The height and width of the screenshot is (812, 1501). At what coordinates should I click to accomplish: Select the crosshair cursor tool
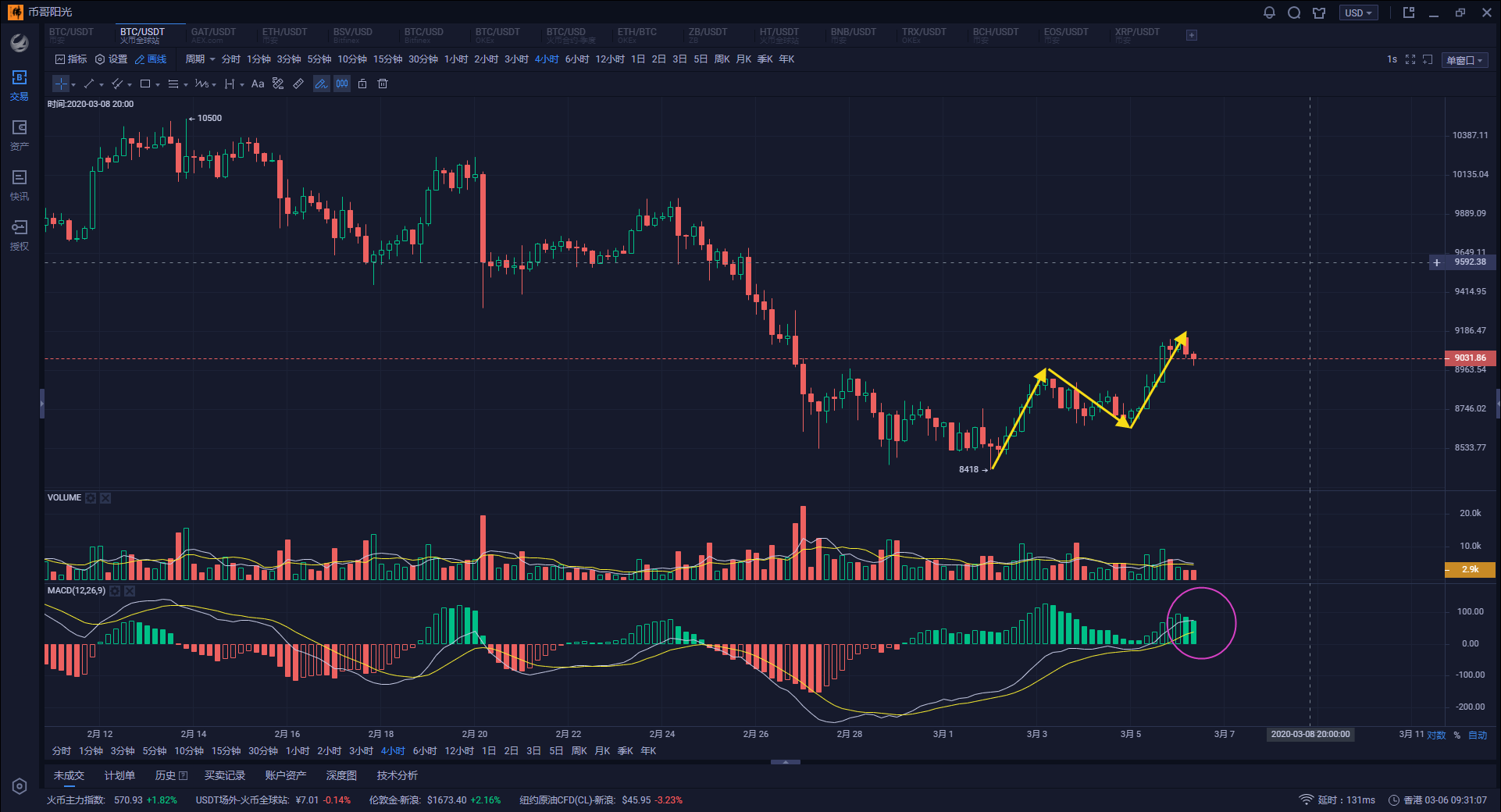point(61,84)
